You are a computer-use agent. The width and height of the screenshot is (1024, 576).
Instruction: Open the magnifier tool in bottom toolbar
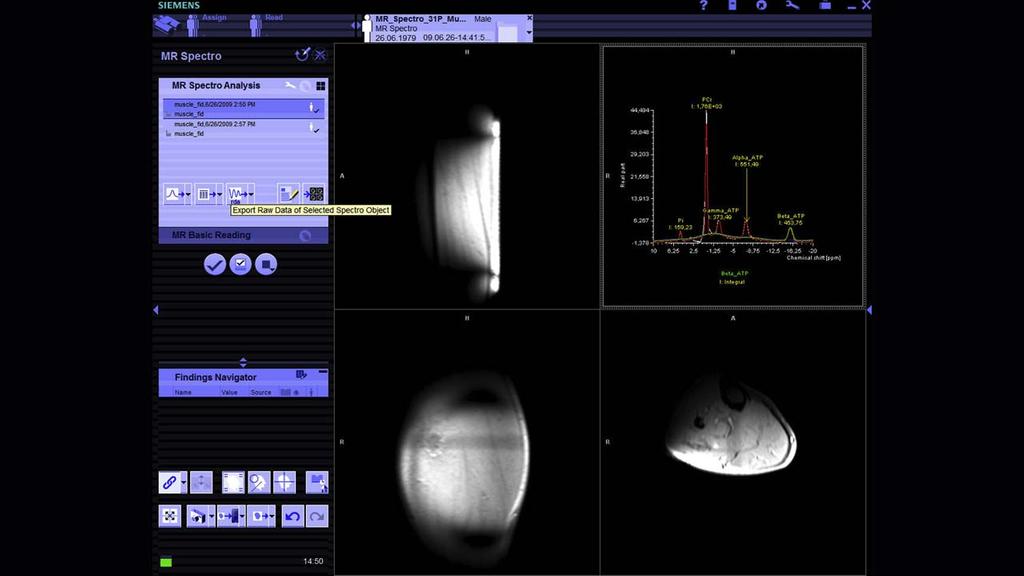pos(258,482)
